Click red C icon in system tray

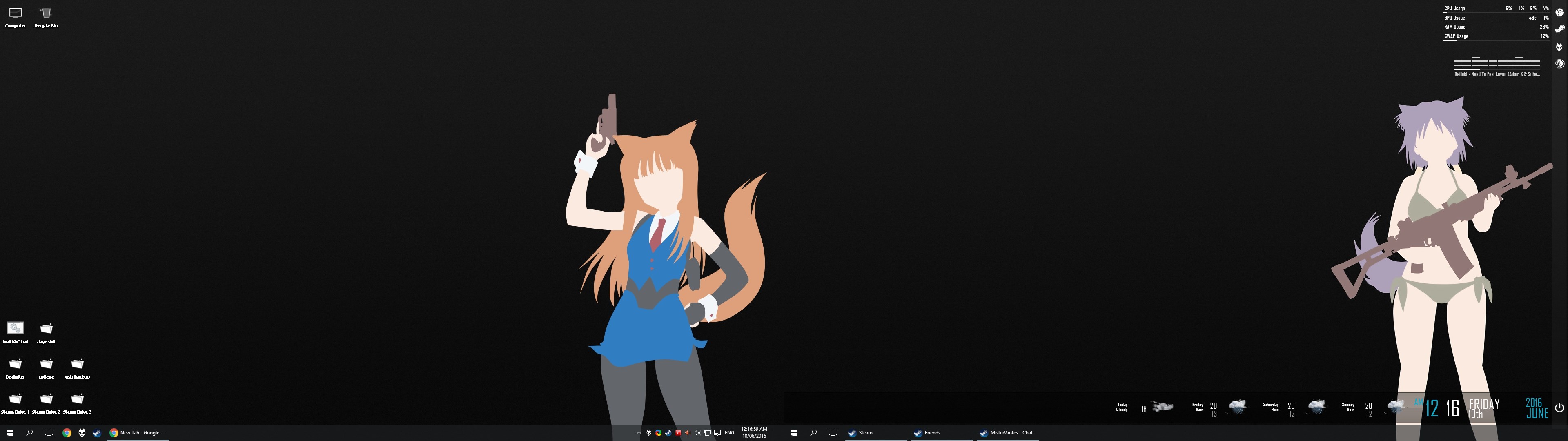678,433
